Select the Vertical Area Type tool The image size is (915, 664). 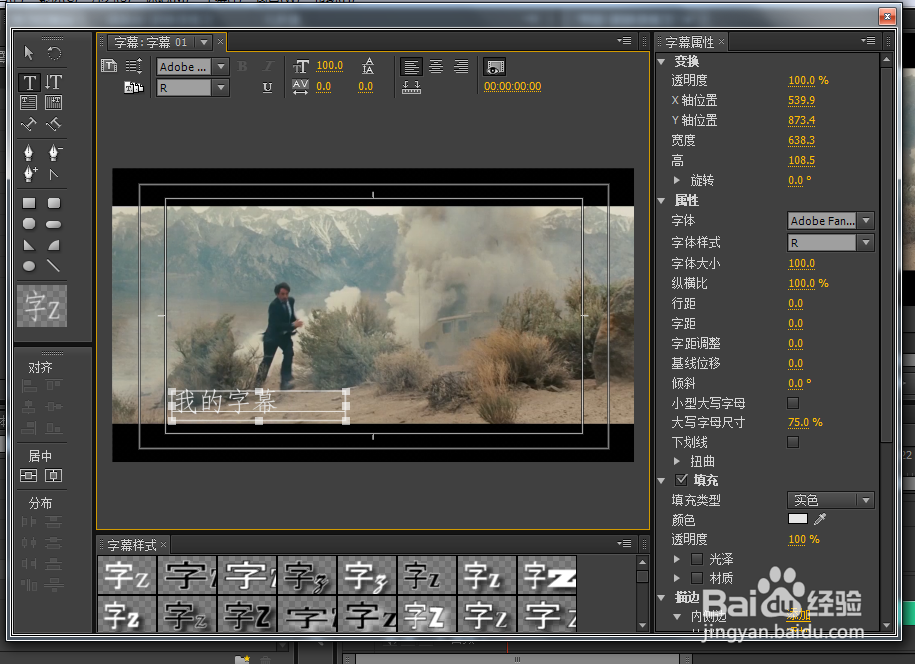(54, 103)
